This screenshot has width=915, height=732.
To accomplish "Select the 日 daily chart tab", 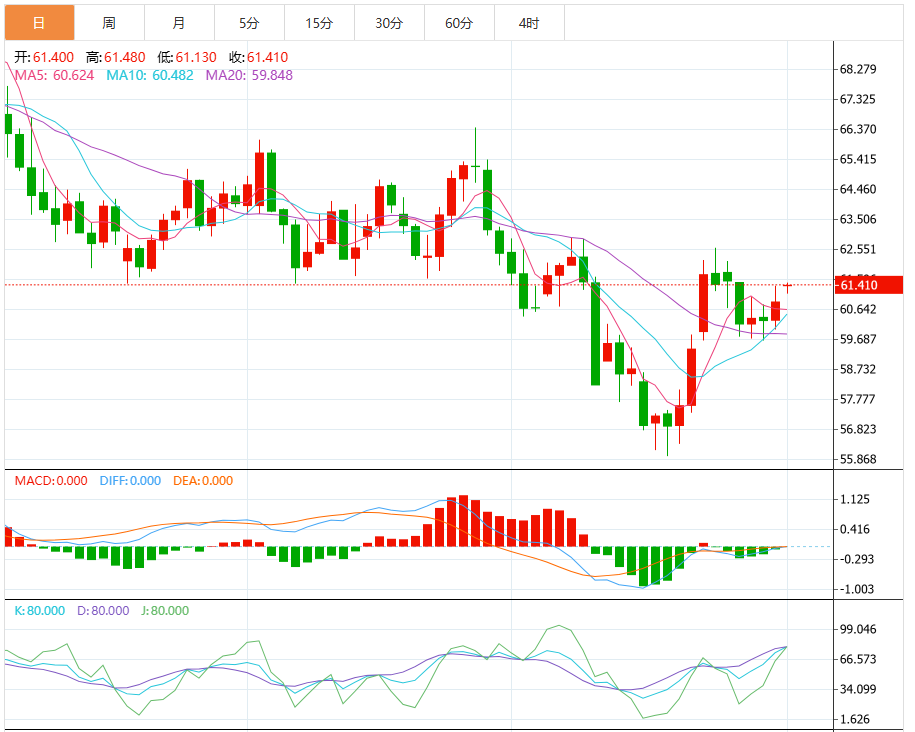I will 39,22.
